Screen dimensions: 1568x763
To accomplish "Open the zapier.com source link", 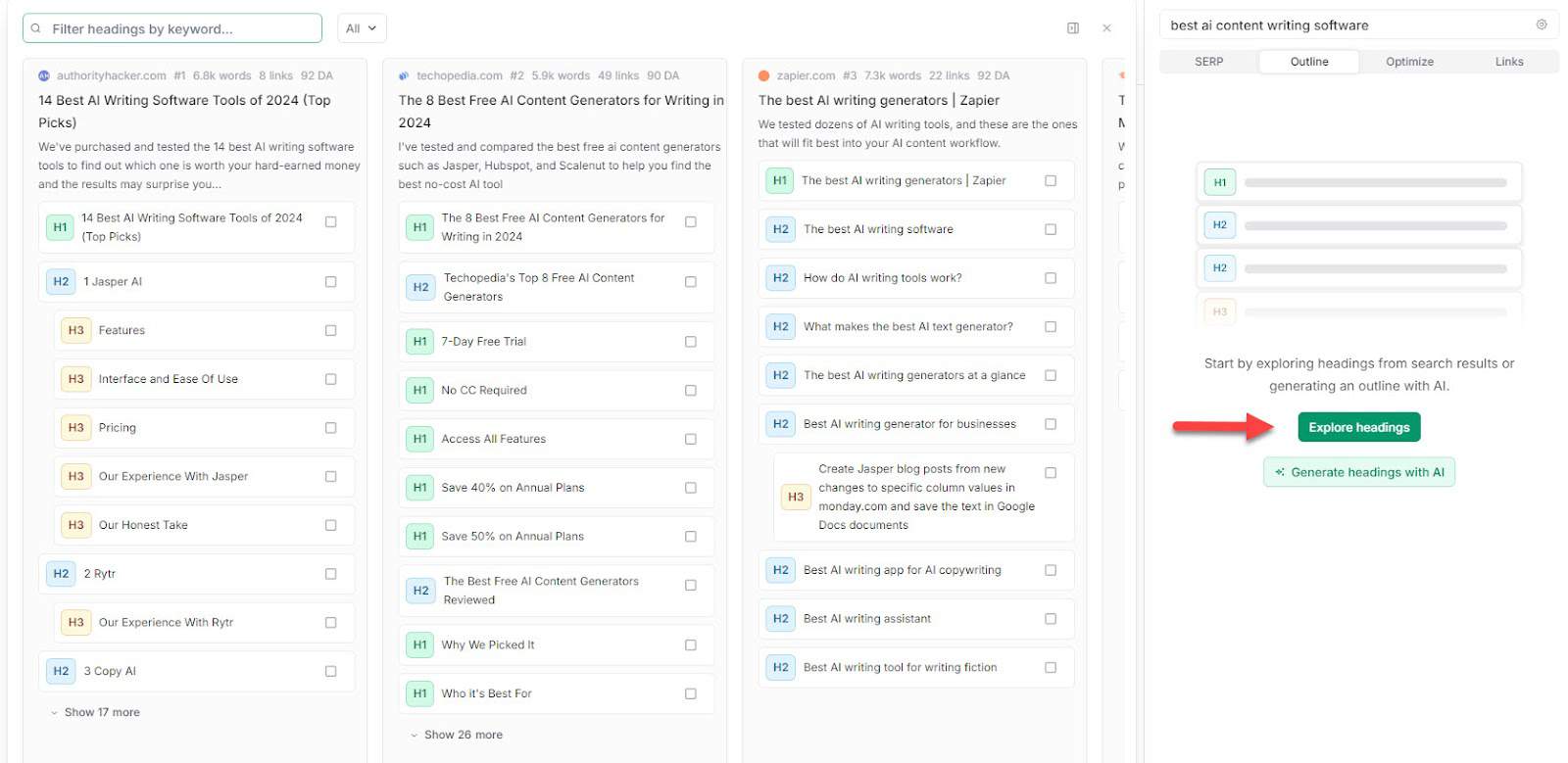I will click(806, 75).
